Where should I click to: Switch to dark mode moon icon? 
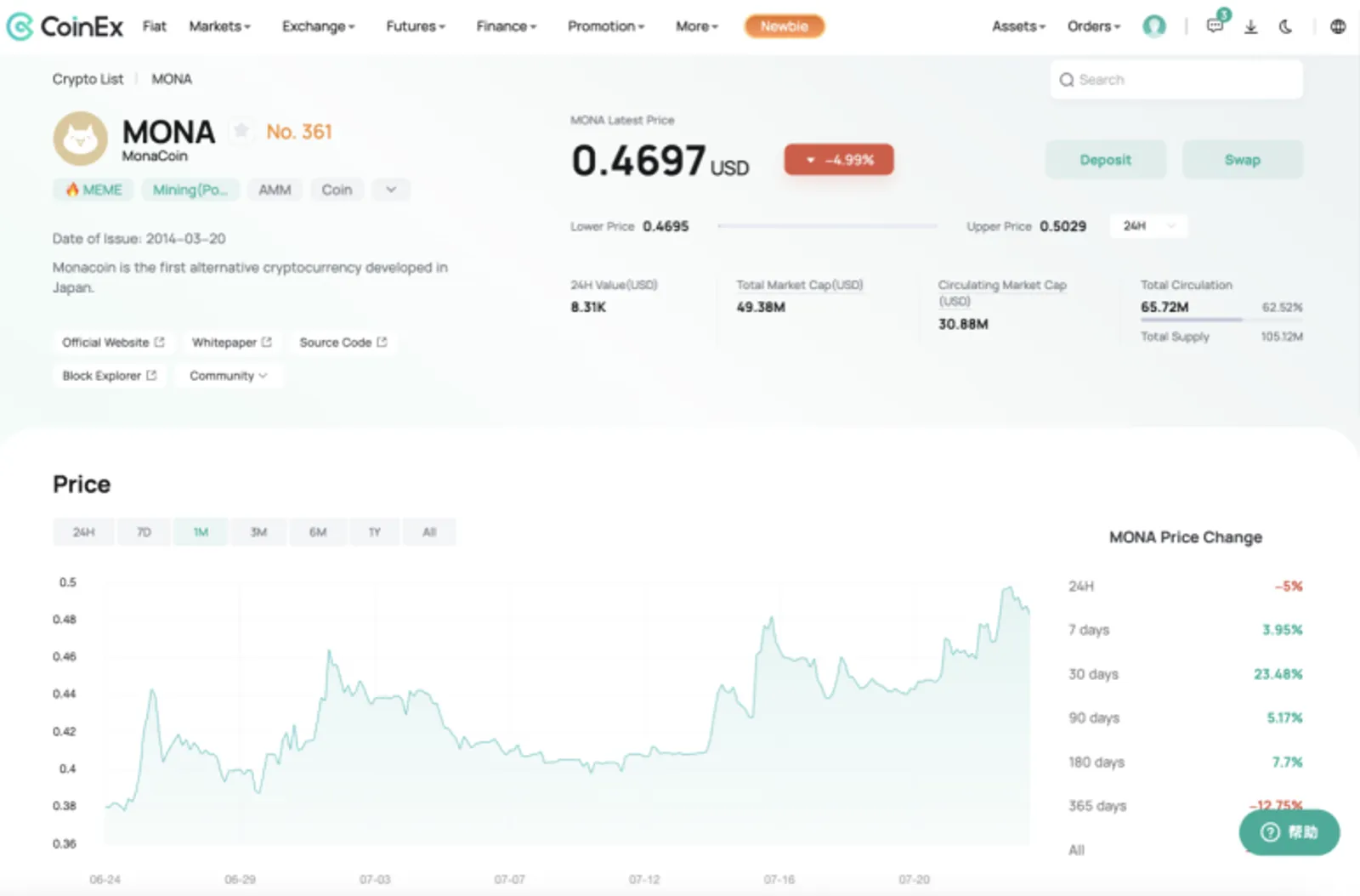(1285, 26)
